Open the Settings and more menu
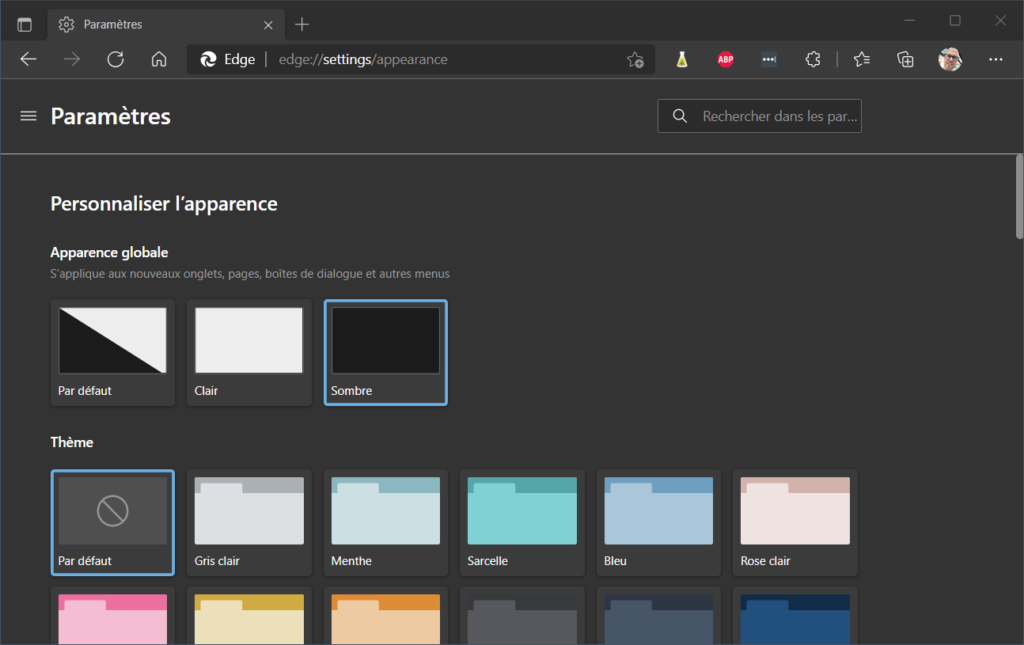The height and width of the screenshot is (645, 1024). [x=995, y=59]
